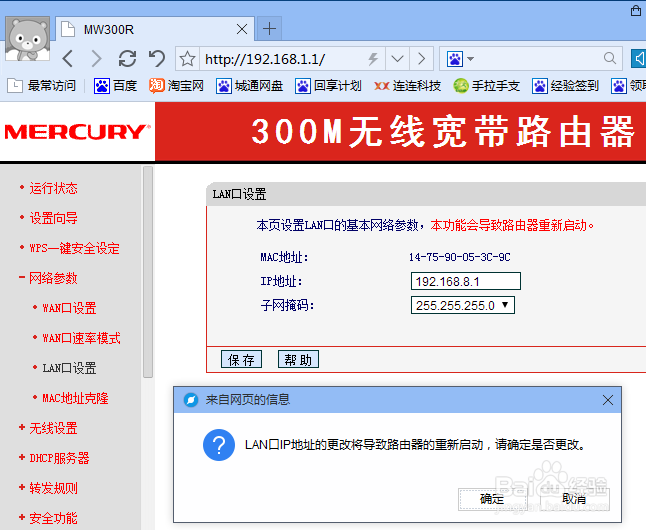Open WAN口速率模式 submenu item
Screen dimensions: 646x530
tap(82, 338)
